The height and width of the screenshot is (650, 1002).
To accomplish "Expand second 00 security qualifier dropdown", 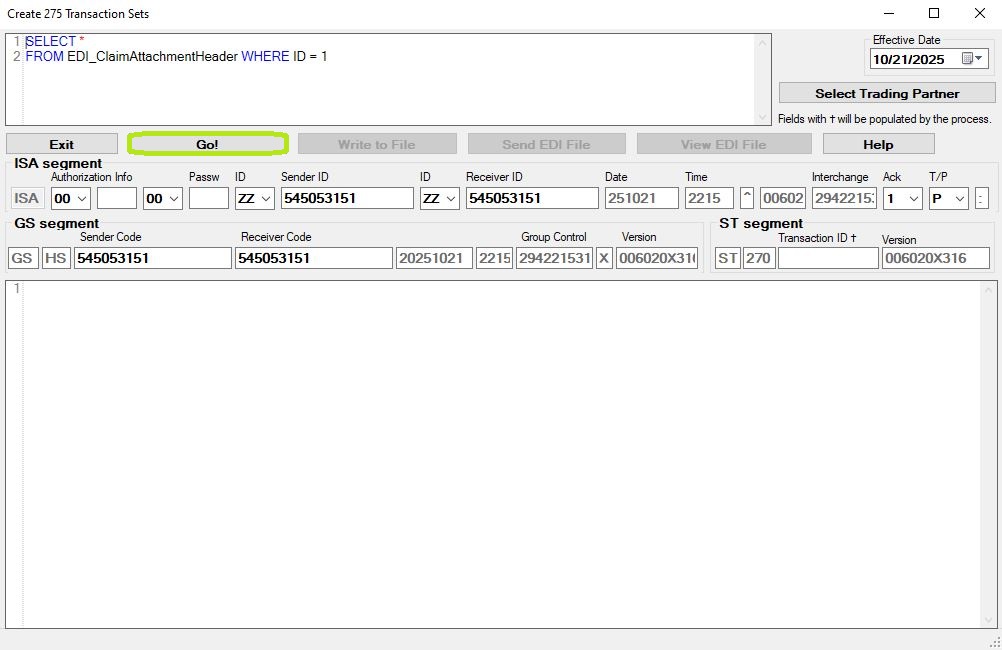I will [x=174, y=199].
